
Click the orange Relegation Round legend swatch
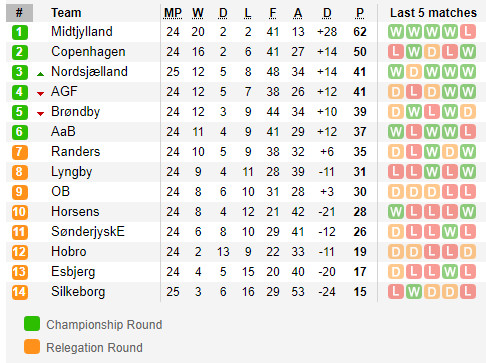32,347
